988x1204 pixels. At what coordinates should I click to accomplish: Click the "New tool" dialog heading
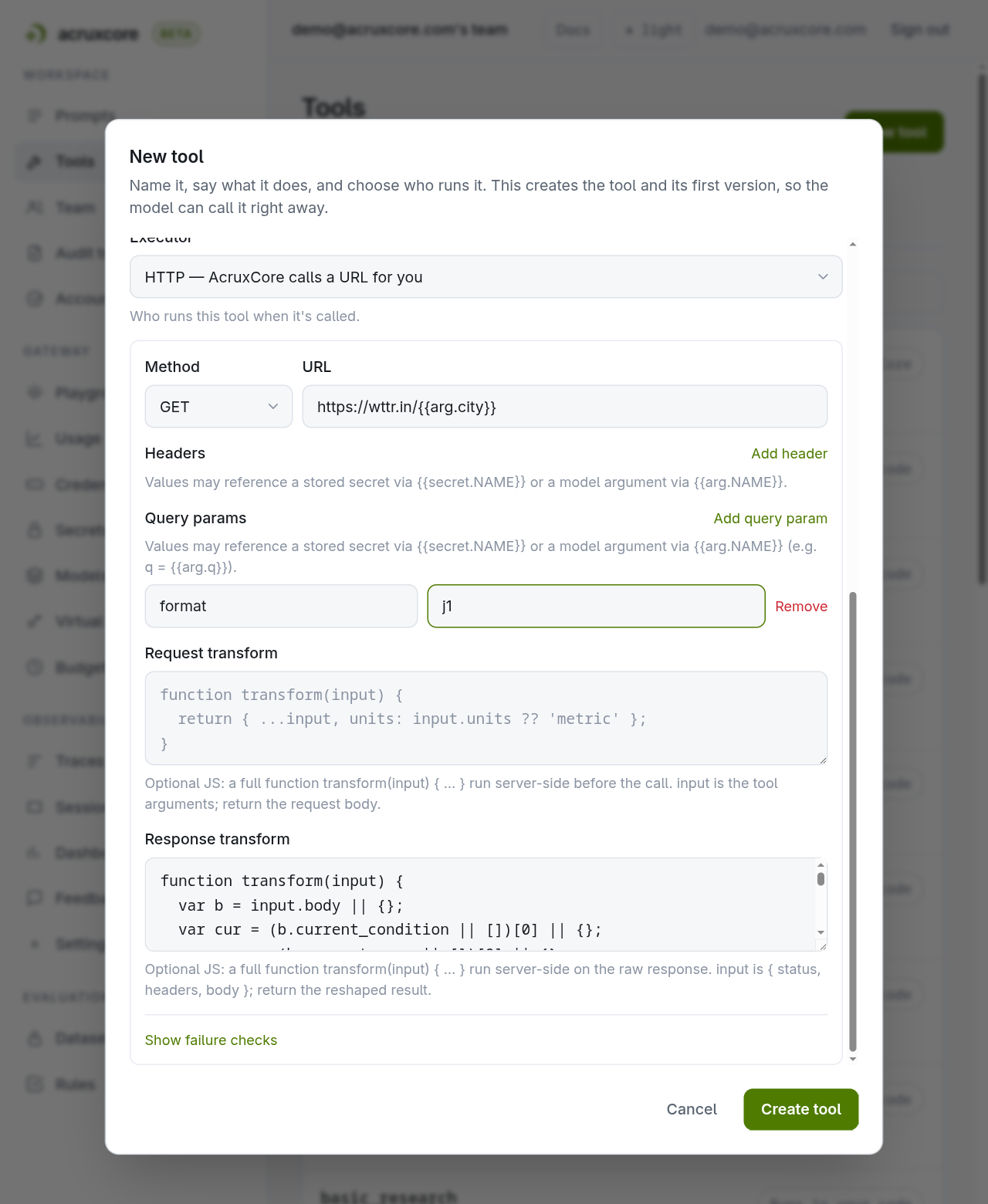point(167,157)
